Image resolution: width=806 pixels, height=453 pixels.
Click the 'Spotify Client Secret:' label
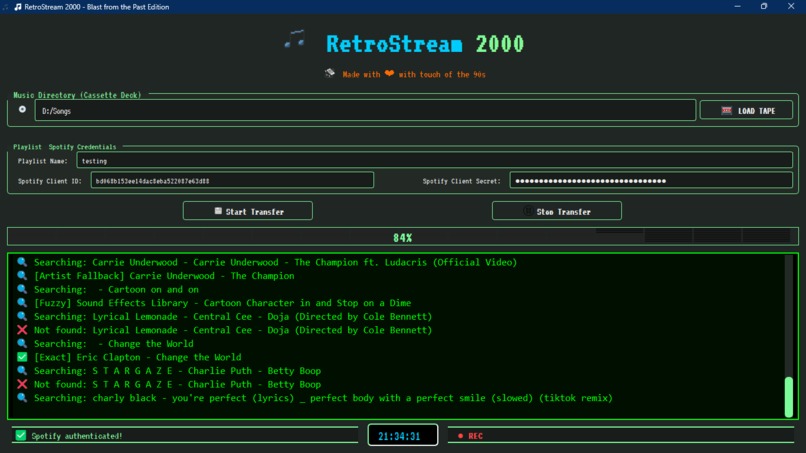(461, 181)
